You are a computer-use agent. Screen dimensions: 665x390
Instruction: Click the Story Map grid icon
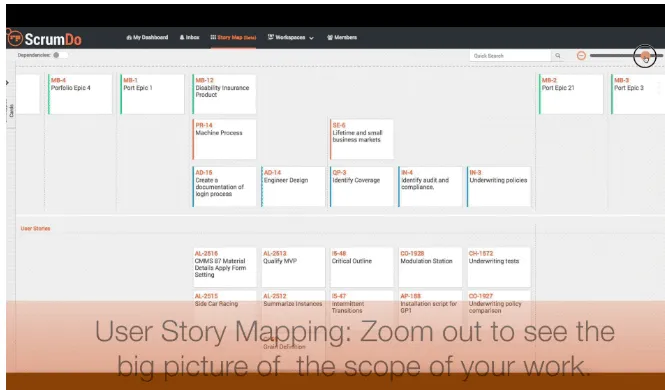point(213,37)
